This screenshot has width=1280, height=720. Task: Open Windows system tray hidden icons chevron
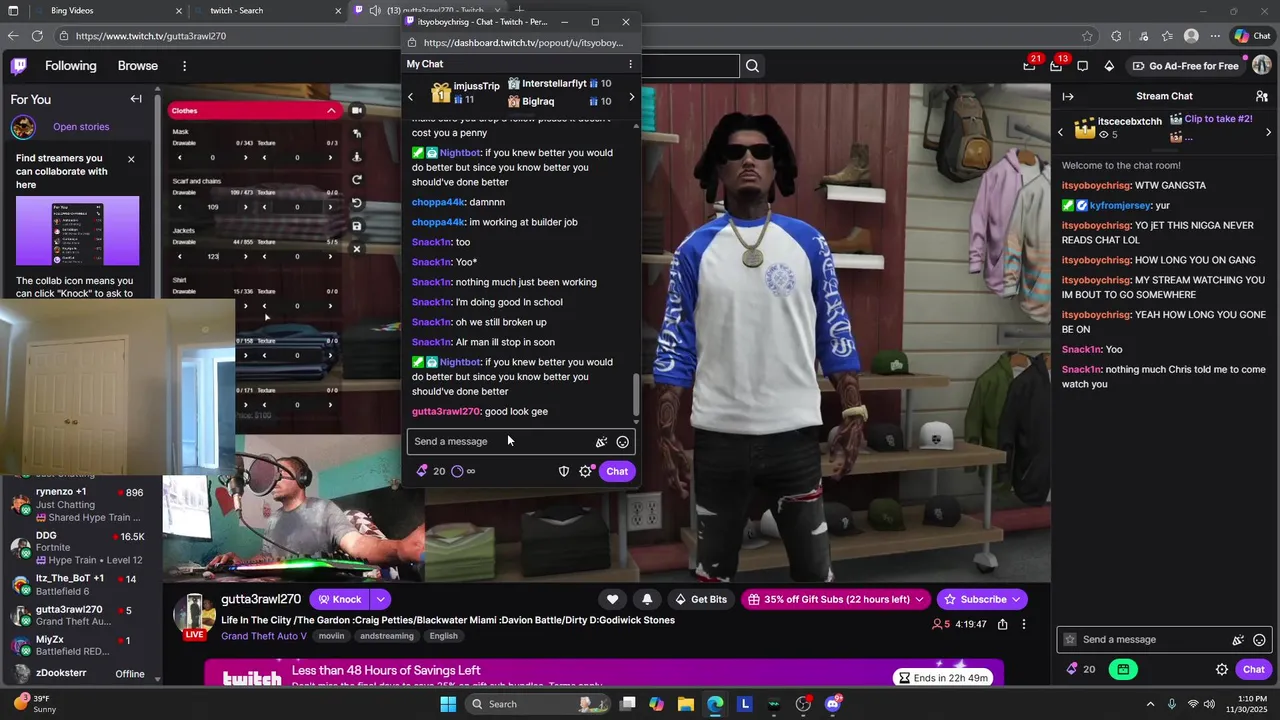(x=1150, y=704)
